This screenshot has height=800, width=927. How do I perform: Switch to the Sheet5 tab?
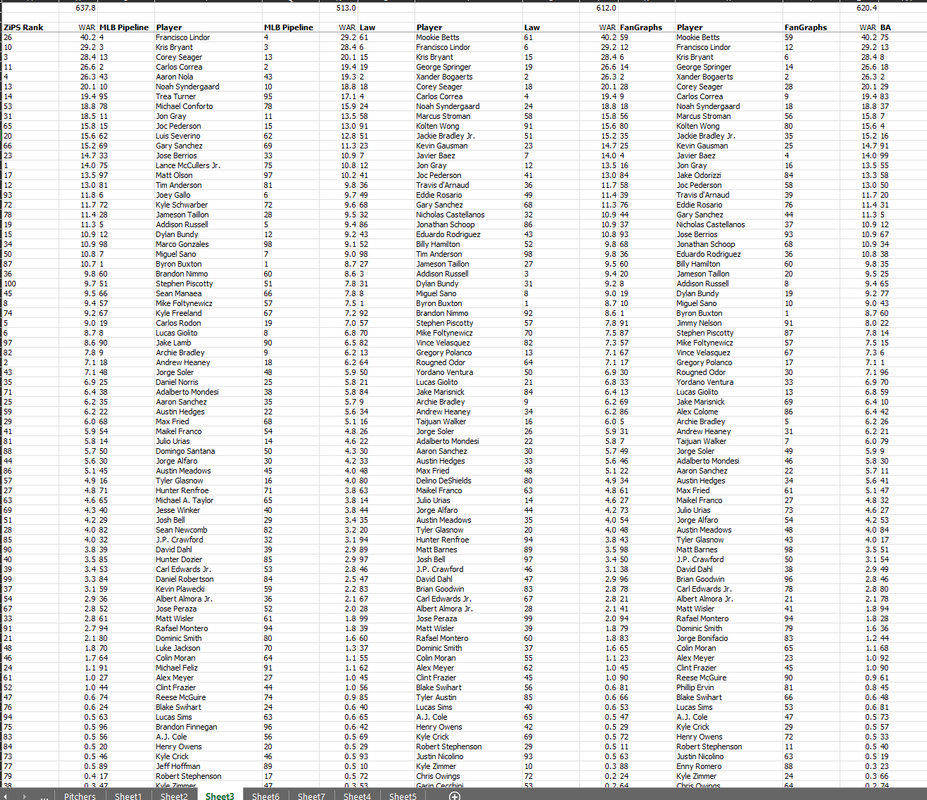403,796
